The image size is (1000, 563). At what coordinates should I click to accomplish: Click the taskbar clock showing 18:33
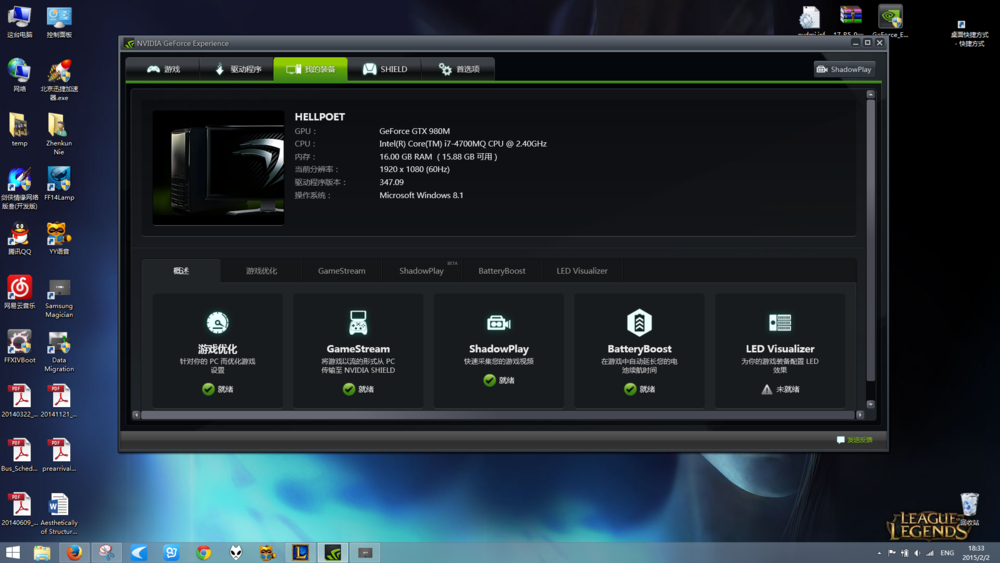pyautogui.click(x=976, y=553)
